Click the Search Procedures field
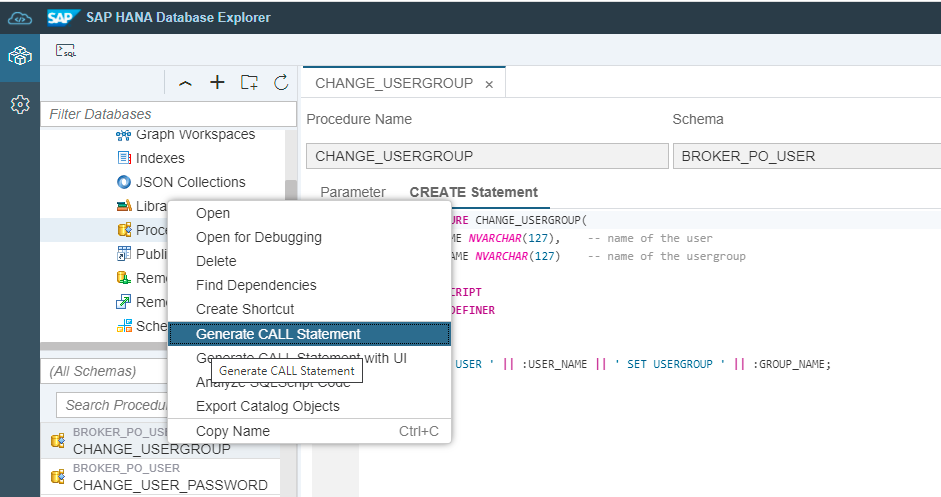 112,405
